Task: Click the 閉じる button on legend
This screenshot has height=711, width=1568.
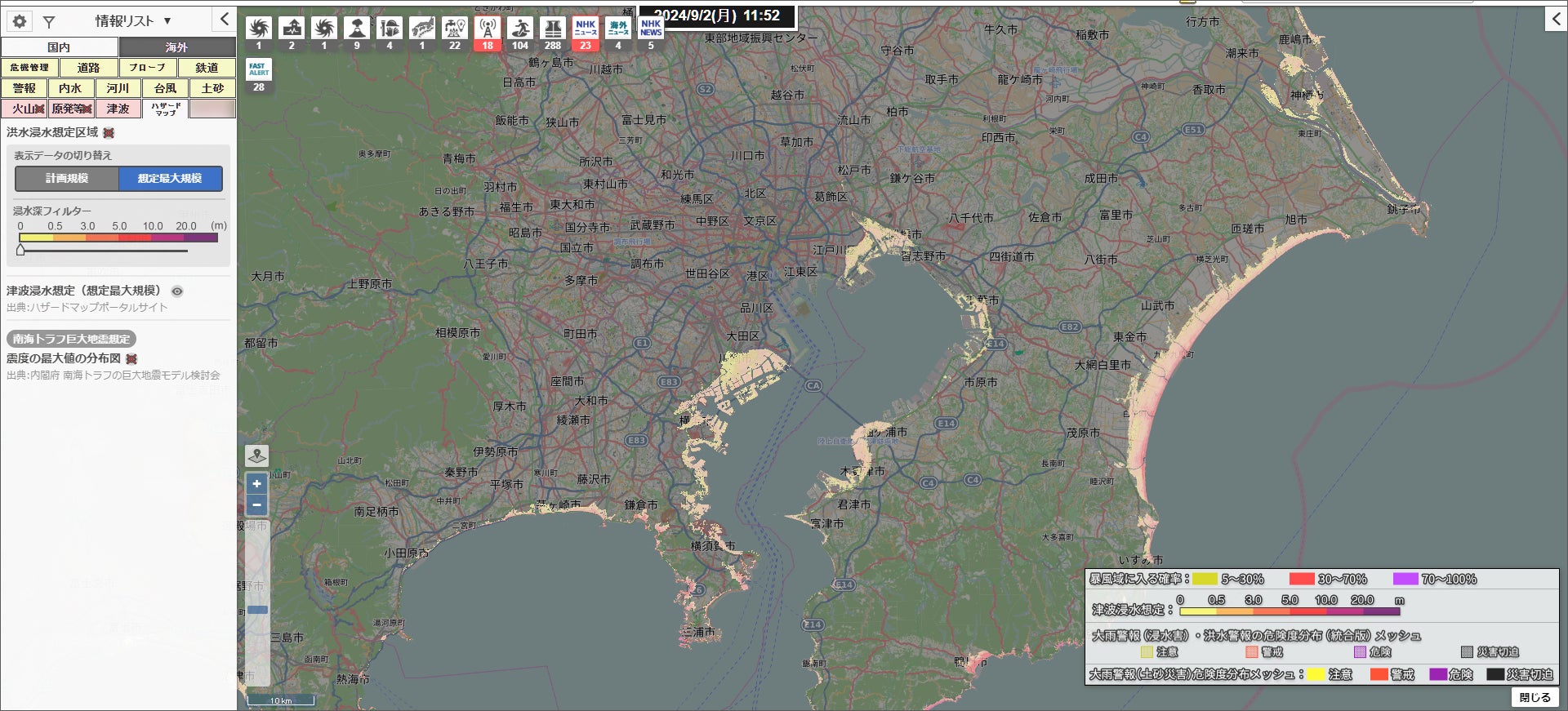Action: click(x=1535, y=697)
